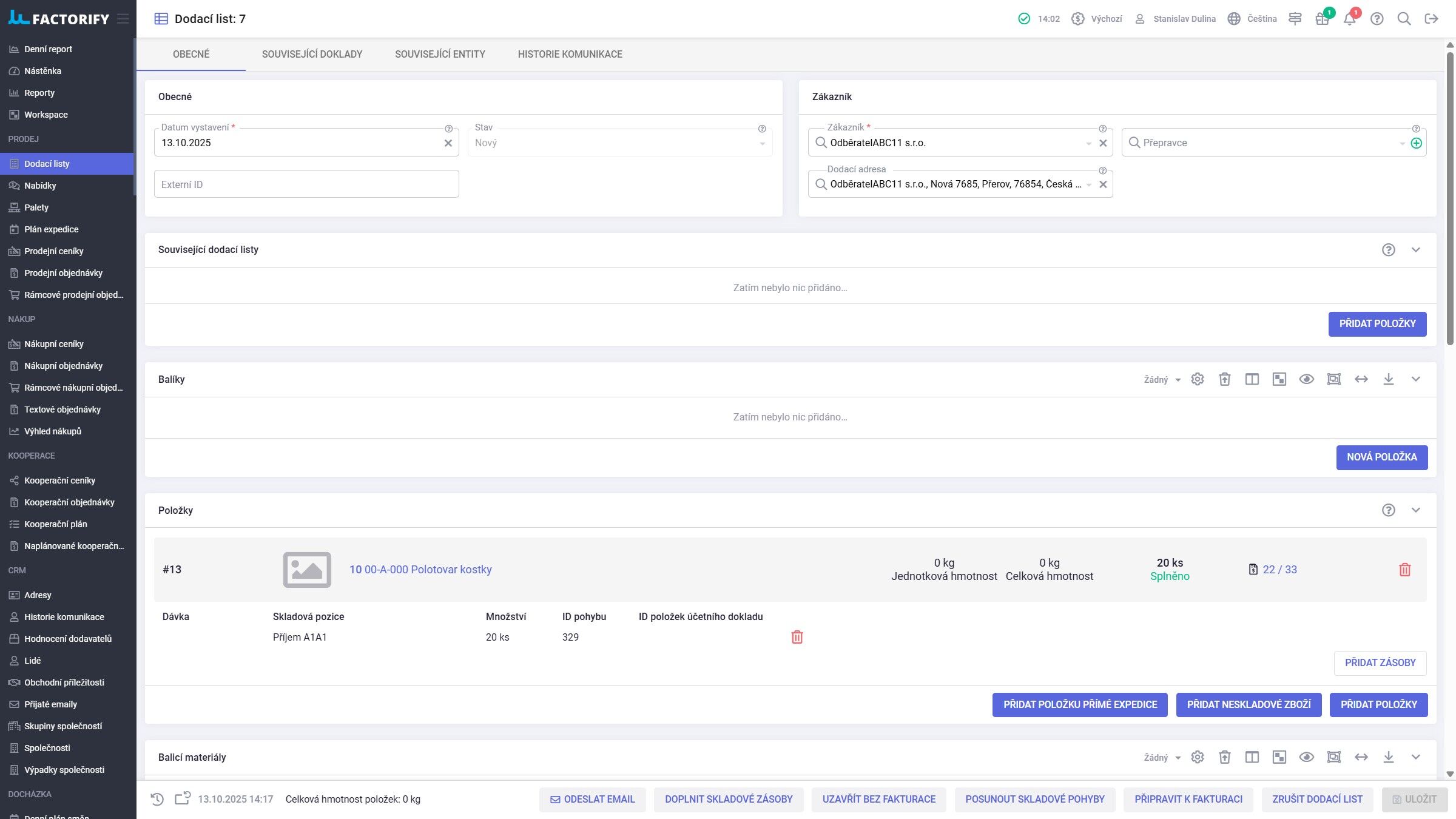Open the Žádný dropdown in Balíky
The width and height of the screenshot is (1456, 819).
point(1162,379)
